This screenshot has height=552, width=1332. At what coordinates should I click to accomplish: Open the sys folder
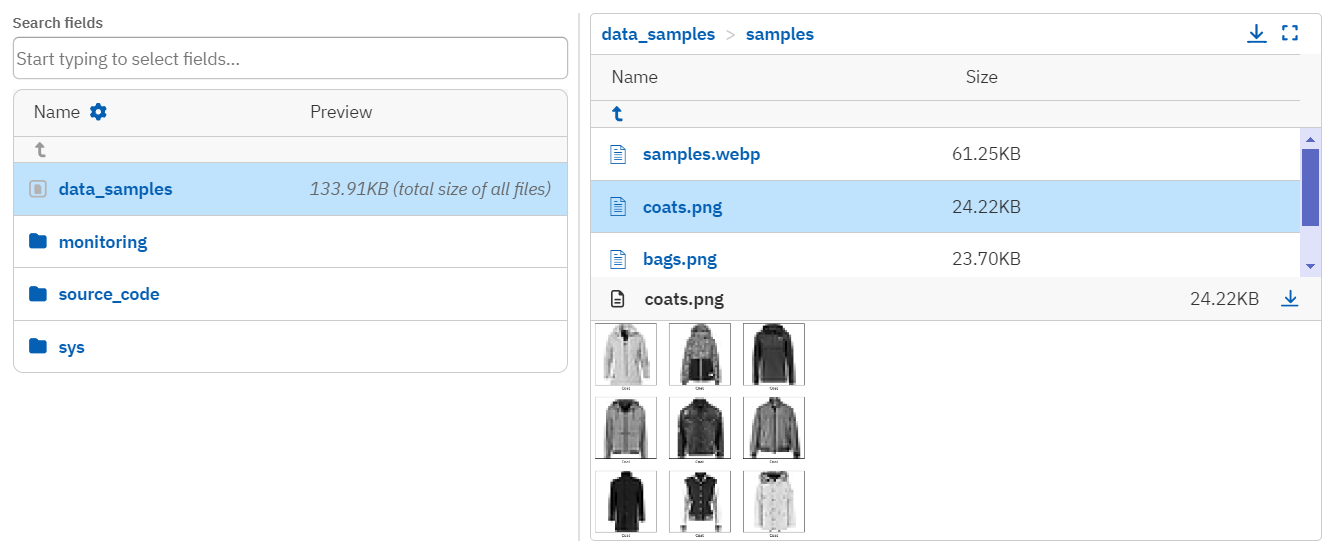point(71,347)
